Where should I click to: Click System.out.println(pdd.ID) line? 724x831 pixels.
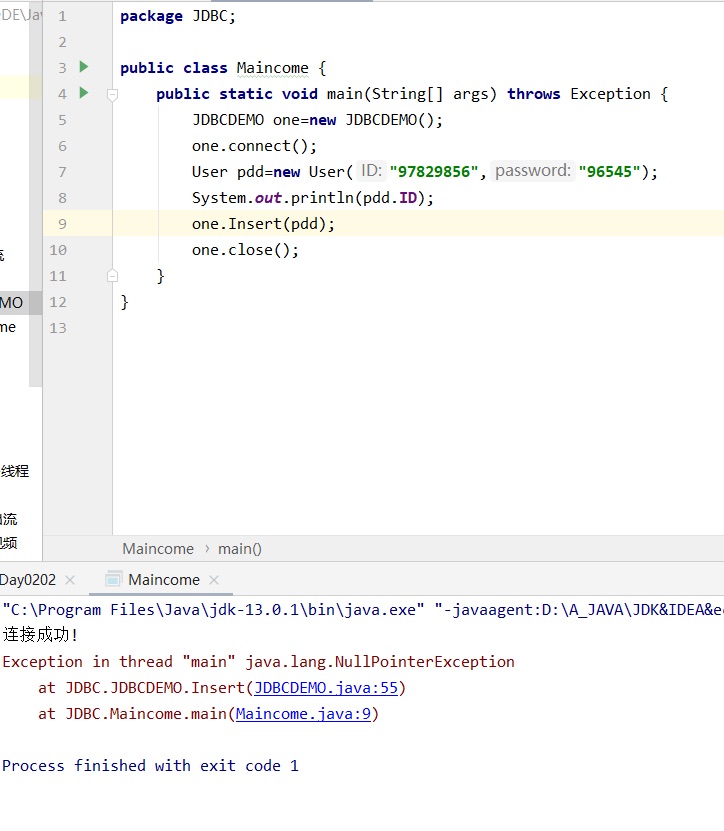pos(313,198)
